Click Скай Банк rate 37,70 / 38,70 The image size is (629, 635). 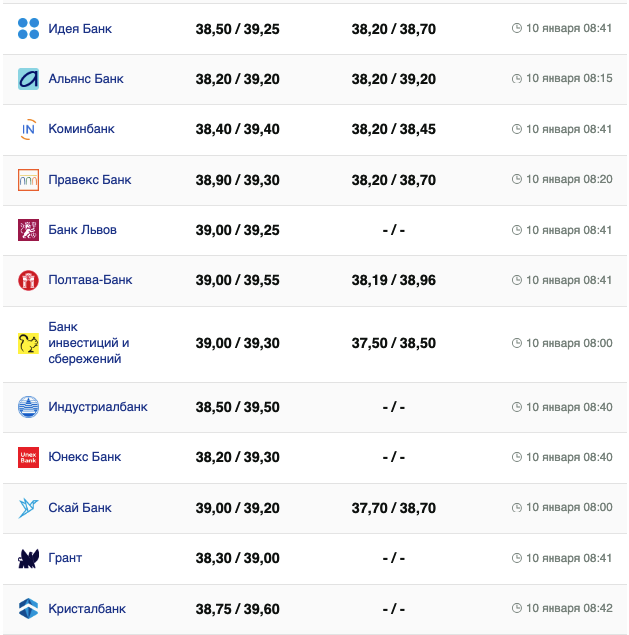point(393,508)
